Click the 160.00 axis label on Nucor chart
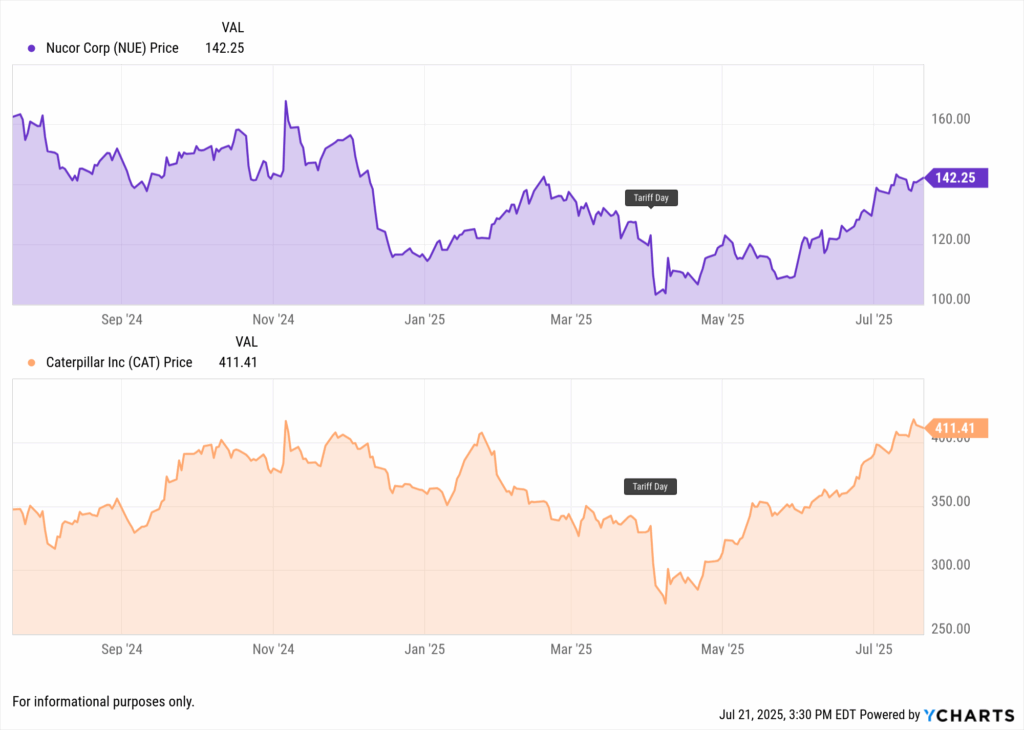Screen dimensions: 1024x730 [951, 119]
